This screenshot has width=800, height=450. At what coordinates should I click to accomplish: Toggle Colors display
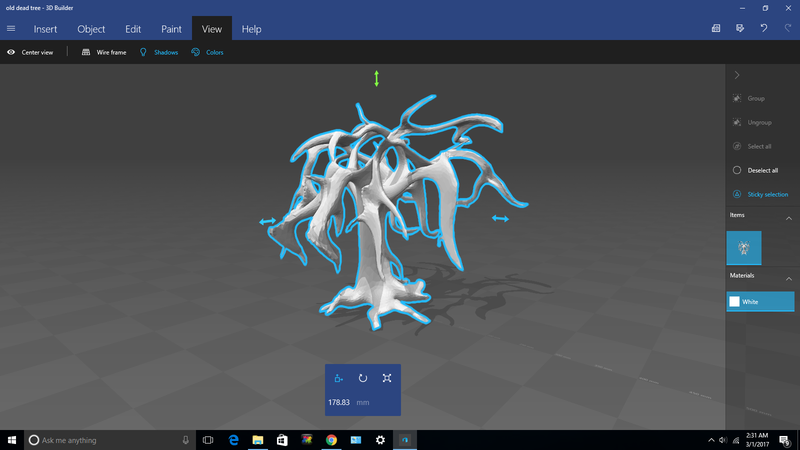coord(208,52)
